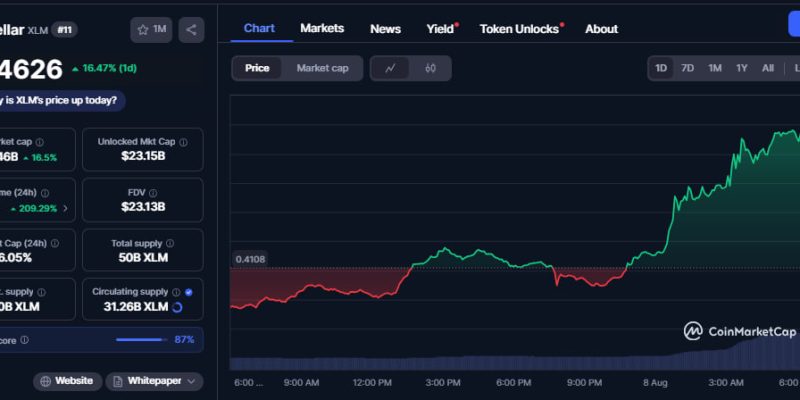Open info icon next to Volume (24h)
Viewport: 800px width, 400px height.
pyautogui.click(x=45, y=193)
